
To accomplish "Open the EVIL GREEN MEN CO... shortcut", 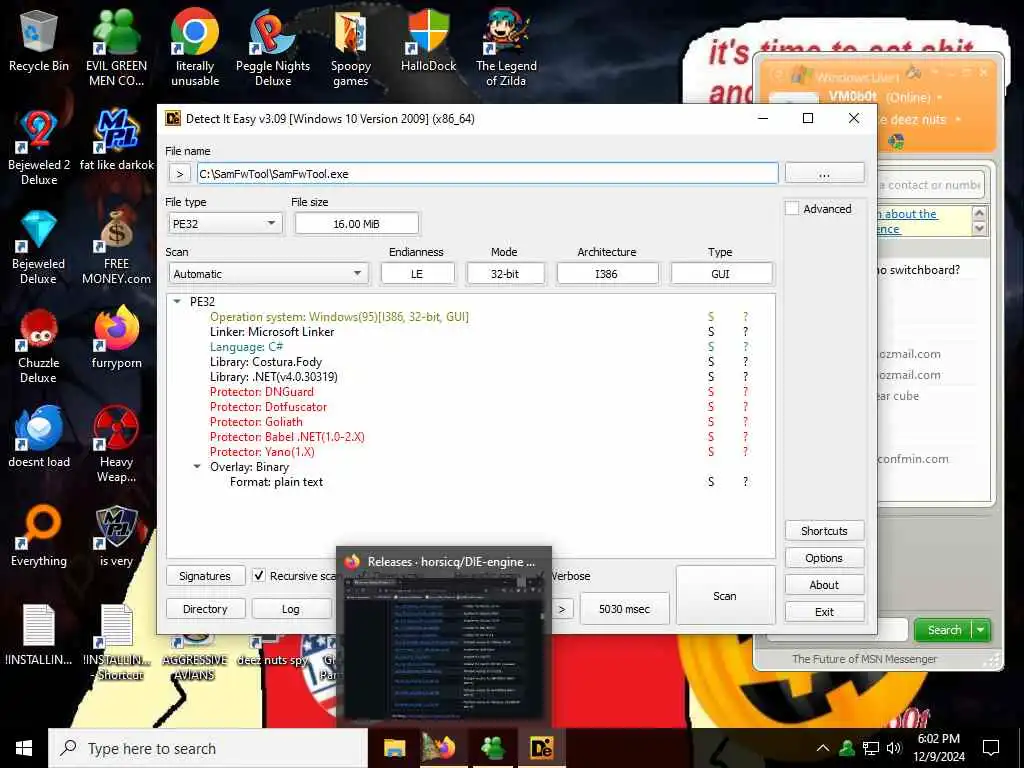I will [x=116, y=47].
